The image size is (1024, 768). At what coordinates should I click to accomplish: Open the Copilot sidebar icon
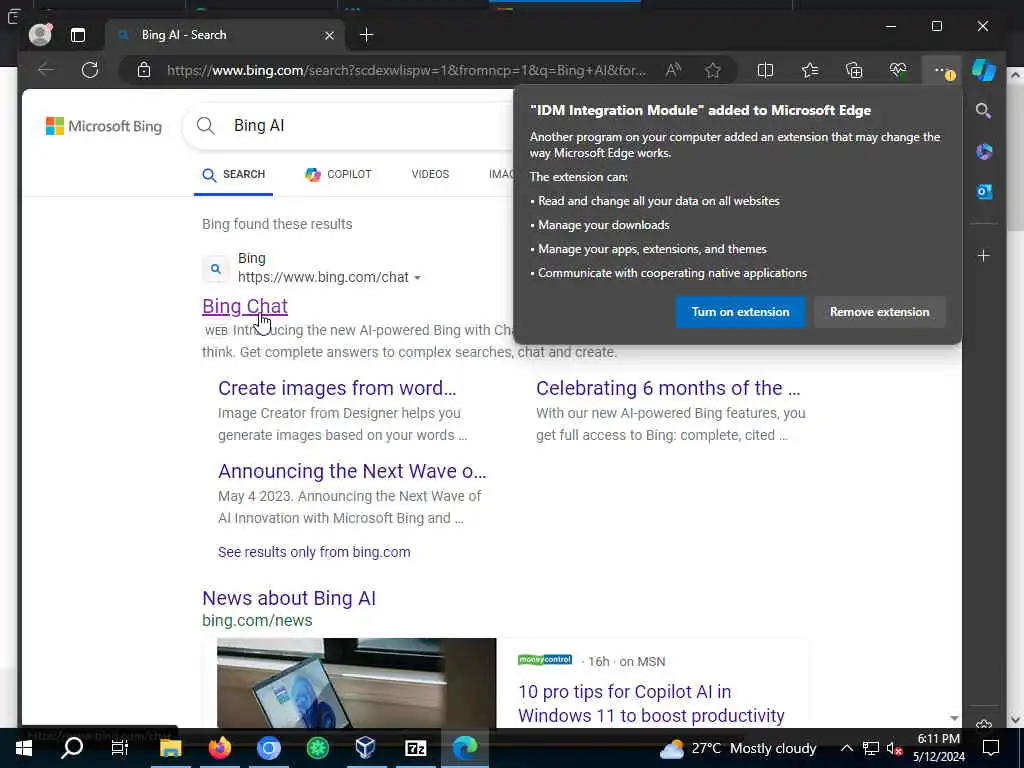tap(984, 70)
